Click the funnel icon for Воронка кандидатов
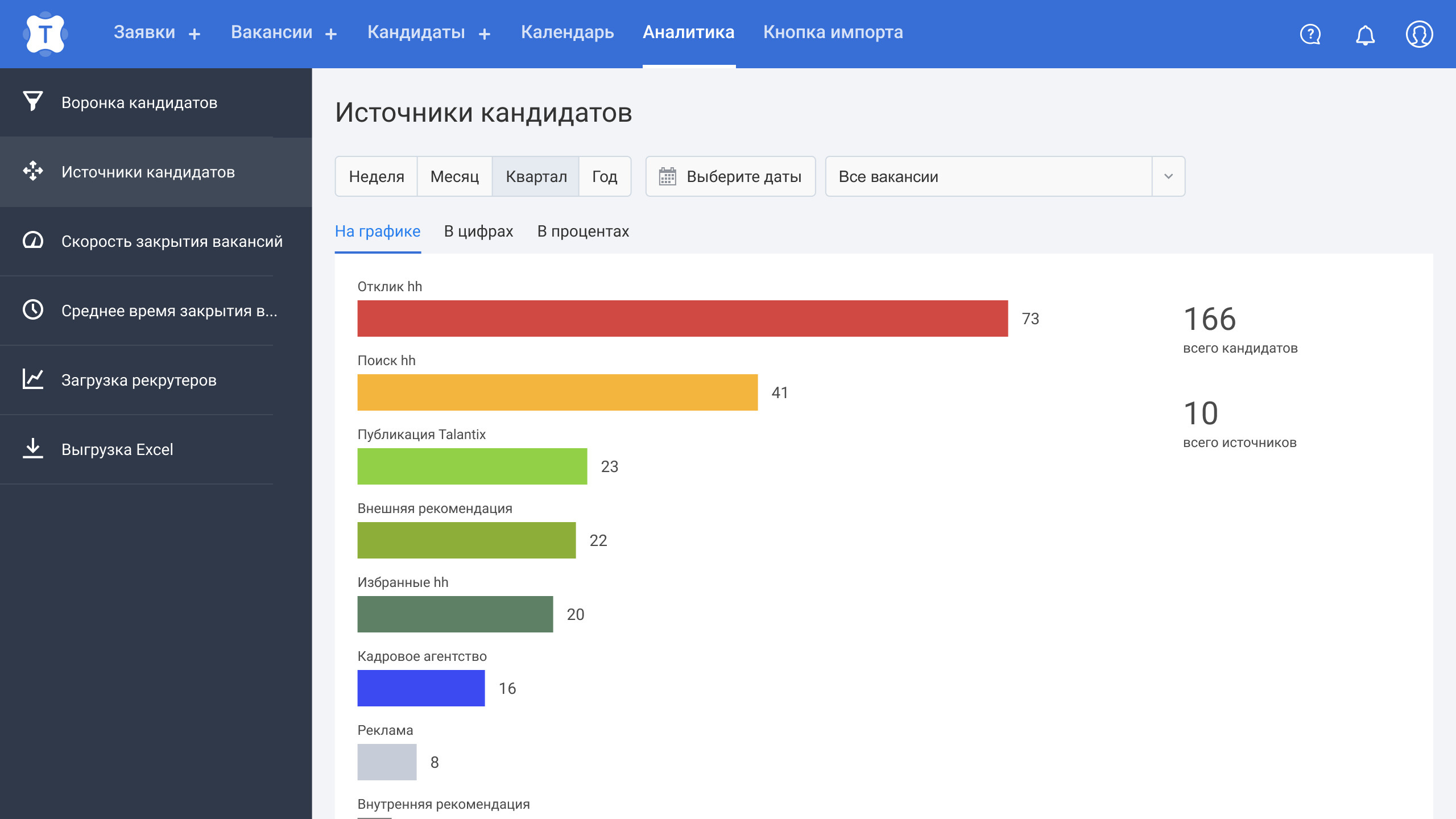 click(33, 101)
